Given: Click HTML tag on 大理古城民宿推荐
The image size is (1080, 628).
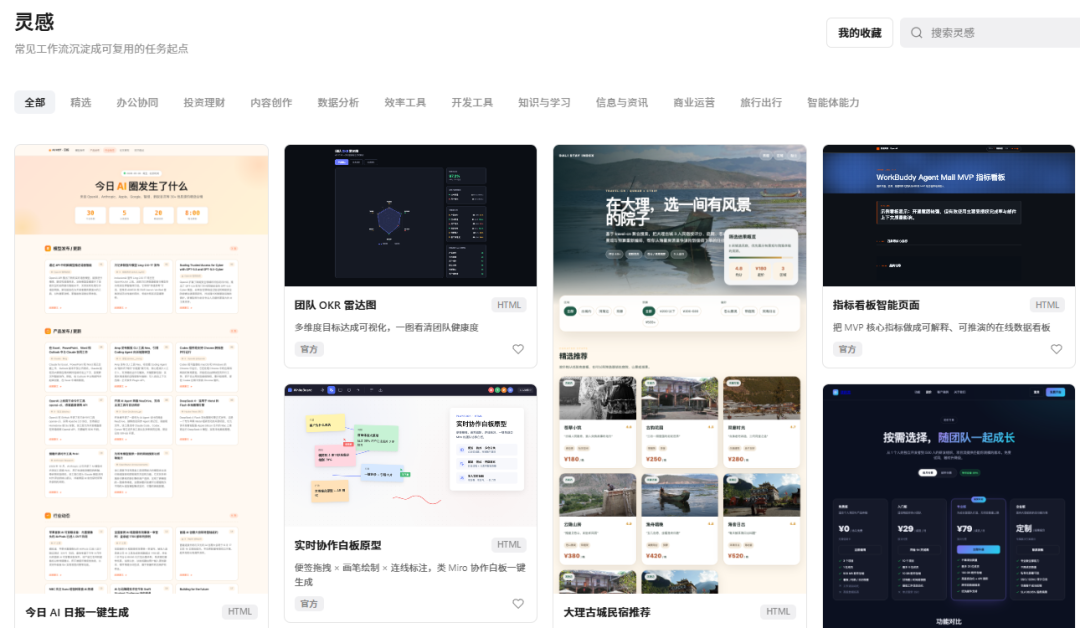Looking at the screenshot, I should click(x=778, y=611).
